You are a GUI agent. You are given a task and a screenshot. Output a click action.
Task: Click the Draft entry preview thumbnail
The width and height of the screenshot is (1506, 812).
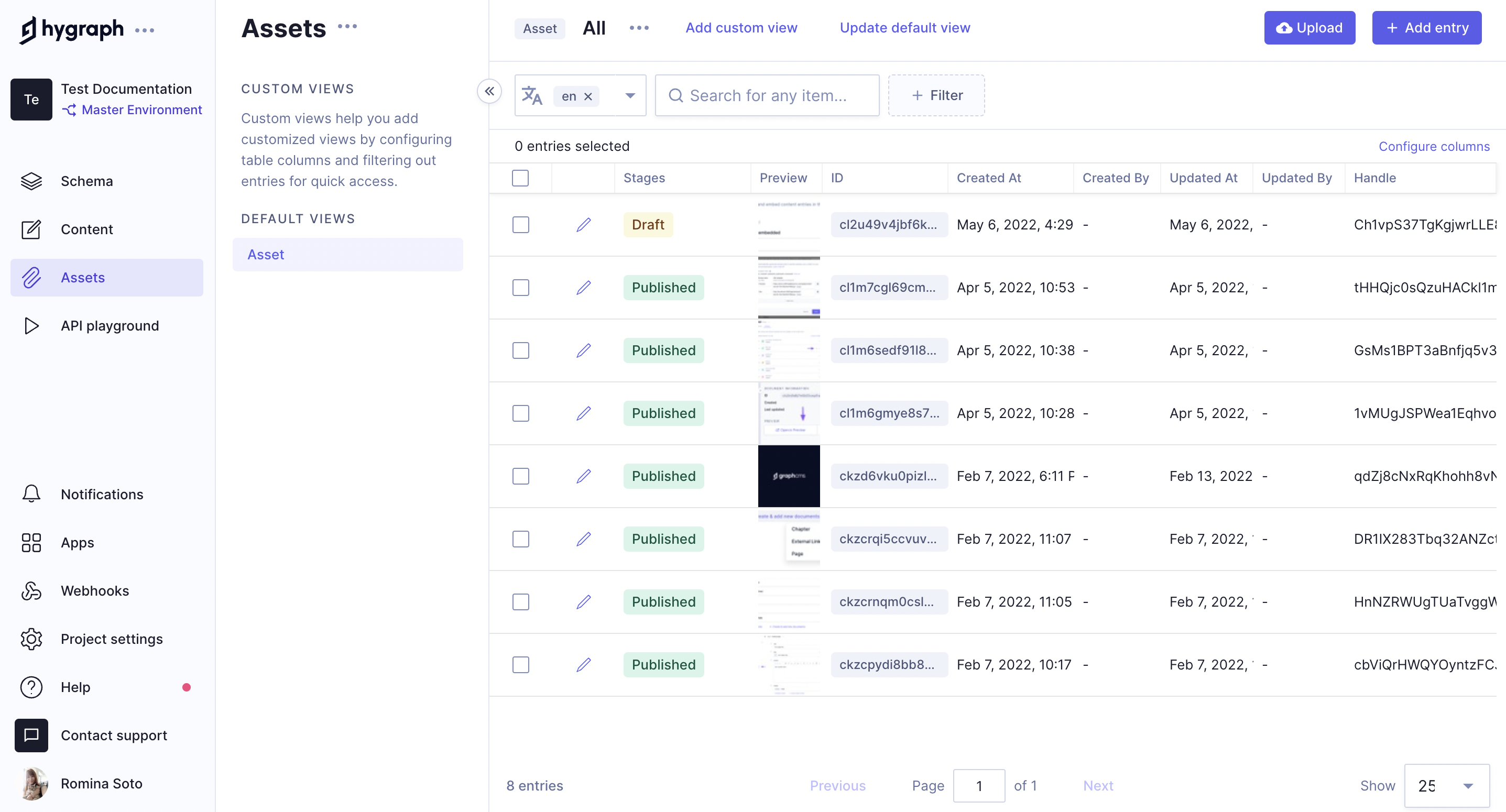point(788,224)
